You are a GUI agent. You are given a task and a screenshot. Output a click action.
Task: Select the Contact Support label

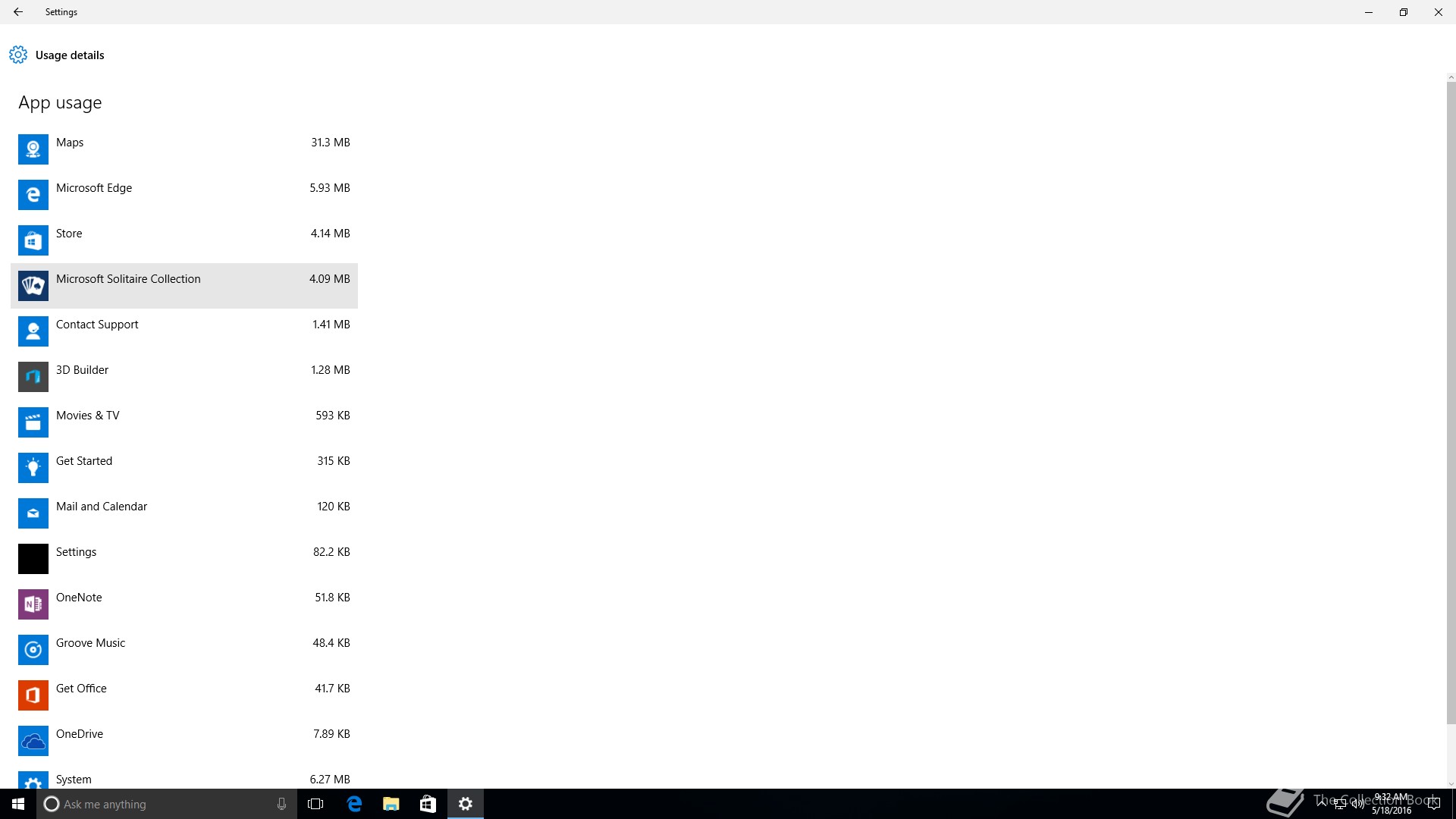pyautogui.click(x=97, y=325)
